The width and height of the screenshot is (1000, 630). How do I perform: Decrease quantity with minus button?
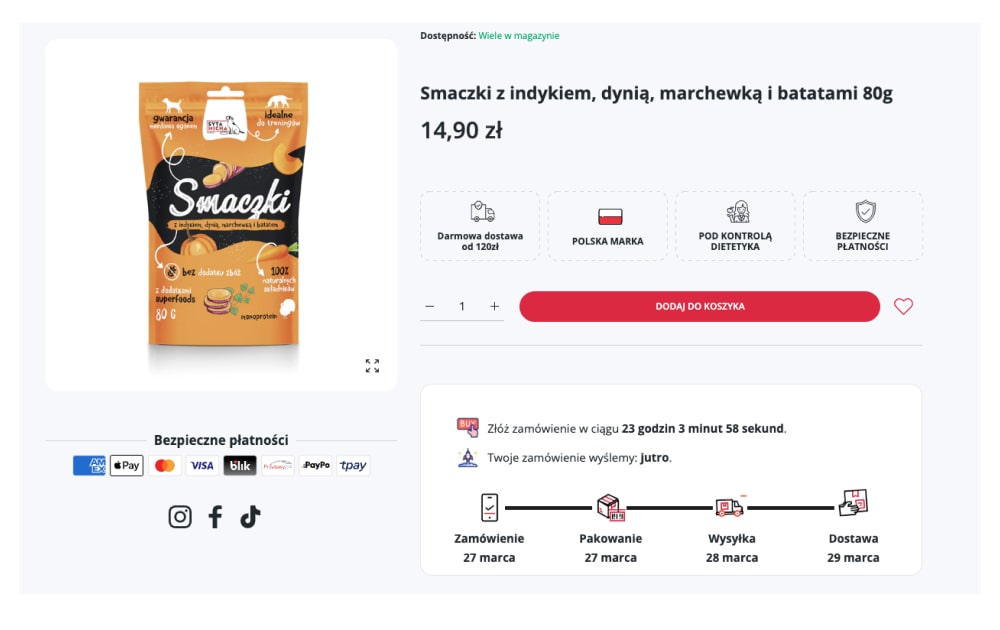pyautogui.click(x=430, y=307)
